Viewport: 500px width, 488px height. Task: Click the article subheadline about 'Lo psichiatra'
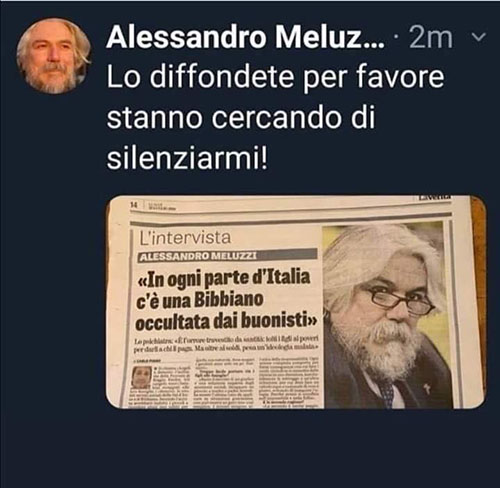tap(226, 345)
